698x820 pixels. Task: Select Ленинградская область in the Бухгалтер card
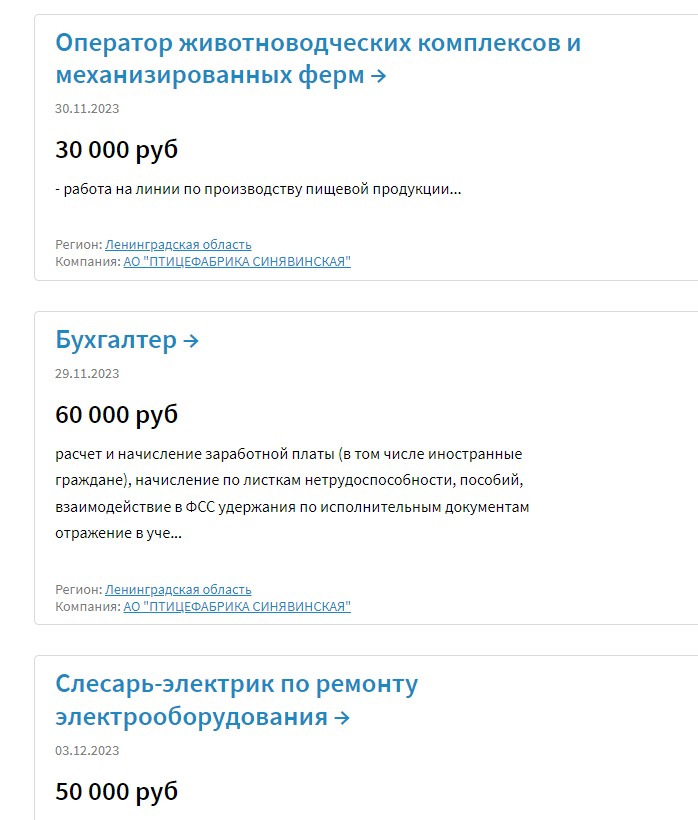[178, 589]
